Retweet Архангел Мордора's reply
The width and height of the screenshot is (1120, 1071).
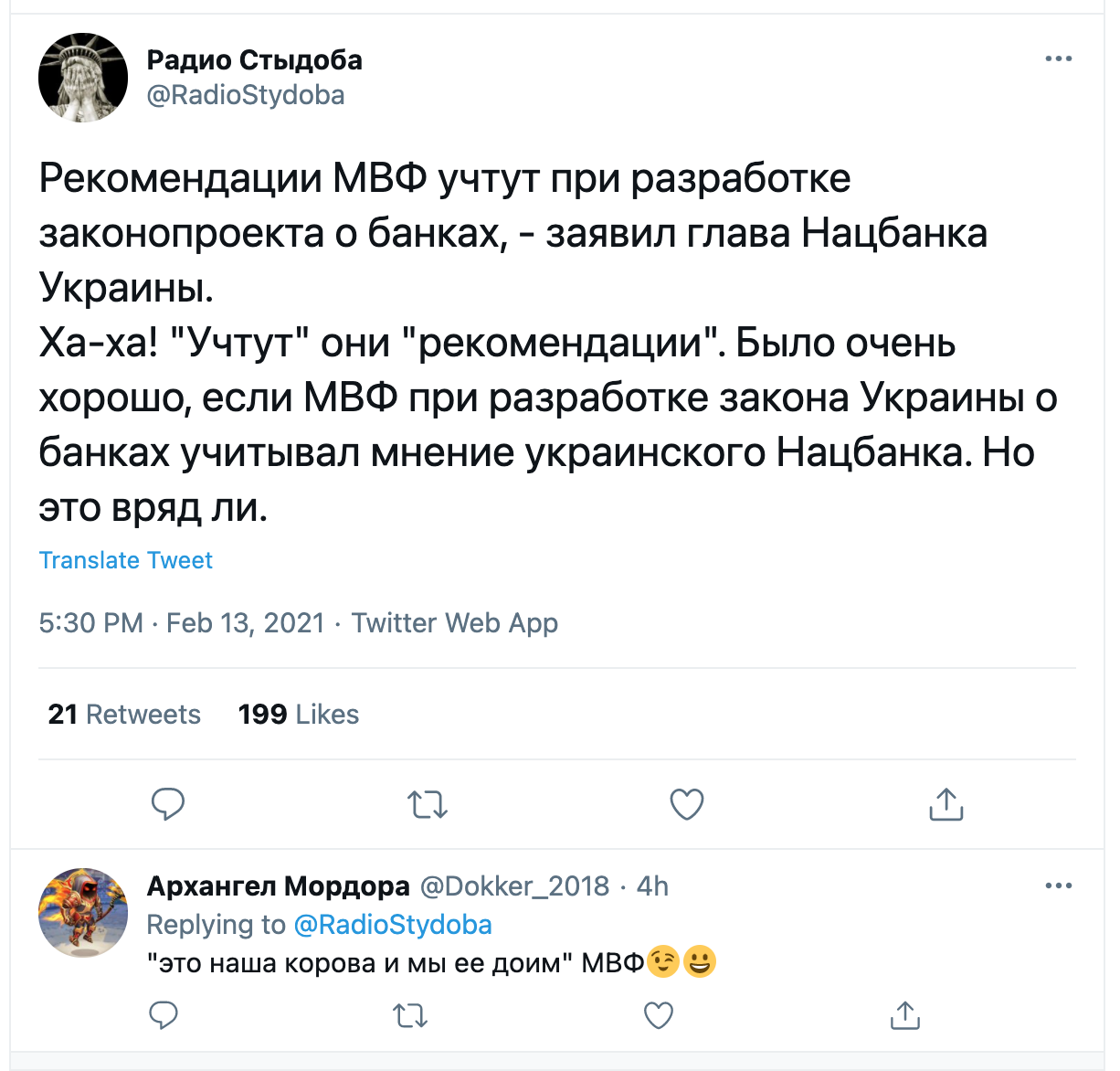pos(410,1015)
